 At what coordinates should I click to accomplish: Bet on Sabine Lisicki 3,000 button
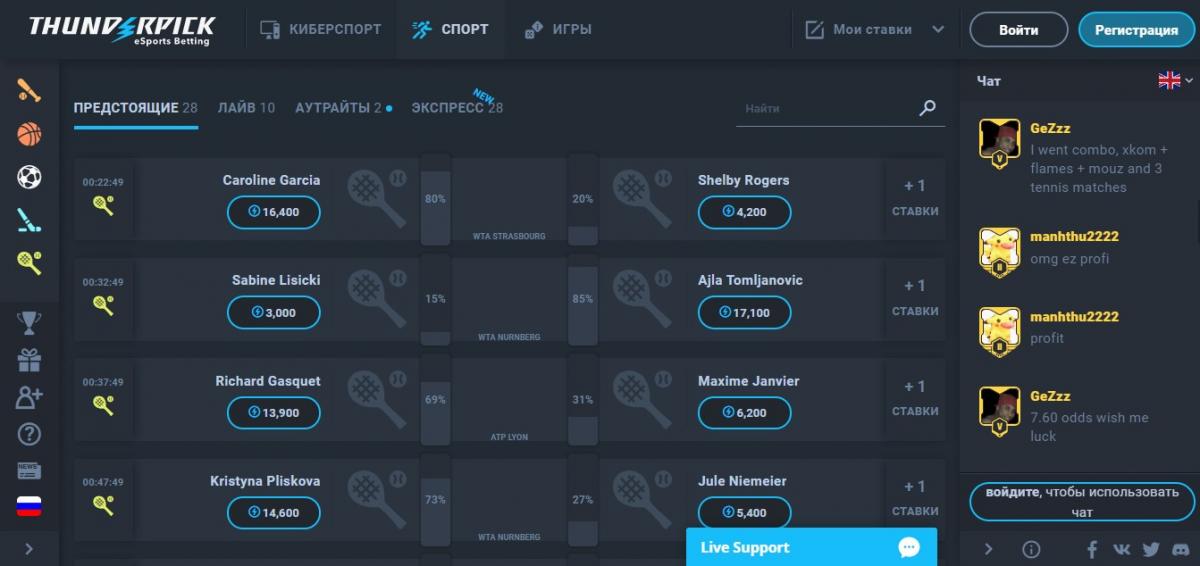(274, 312)
